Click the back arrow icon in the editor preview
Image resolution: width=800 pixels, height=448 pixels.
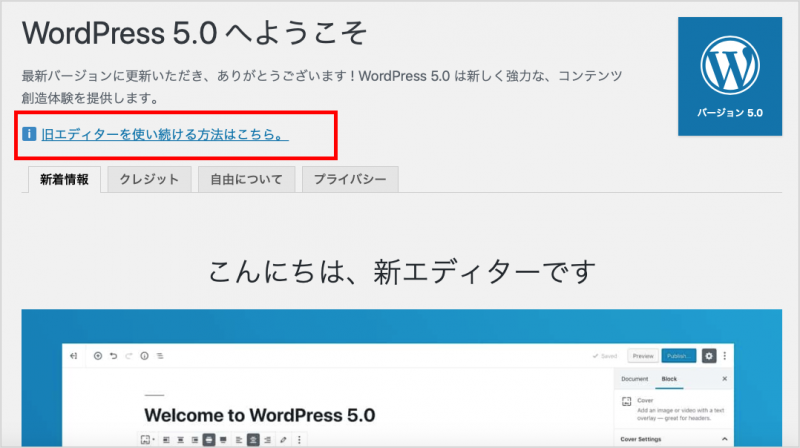[73, 356]
